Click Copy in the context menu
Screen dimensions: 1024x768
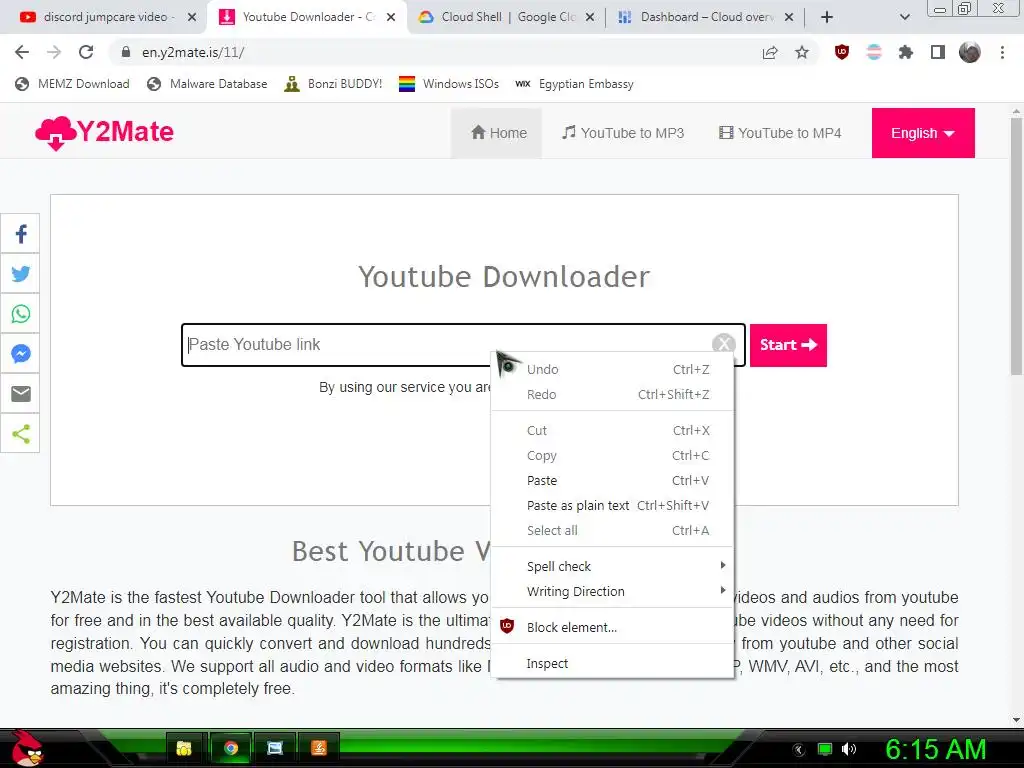click(612, 455)
